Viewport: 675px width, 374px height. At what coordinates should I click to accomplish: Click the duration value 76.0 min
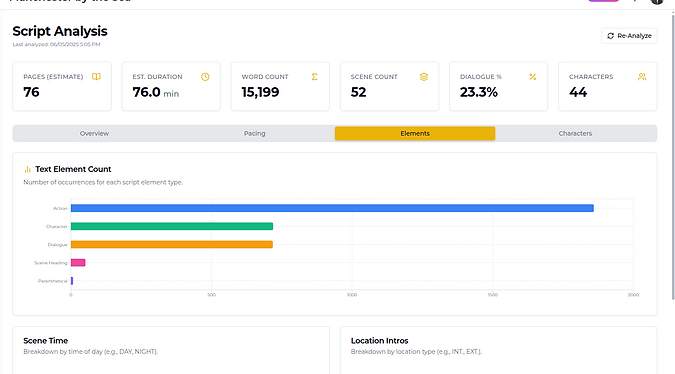[155, 92]
